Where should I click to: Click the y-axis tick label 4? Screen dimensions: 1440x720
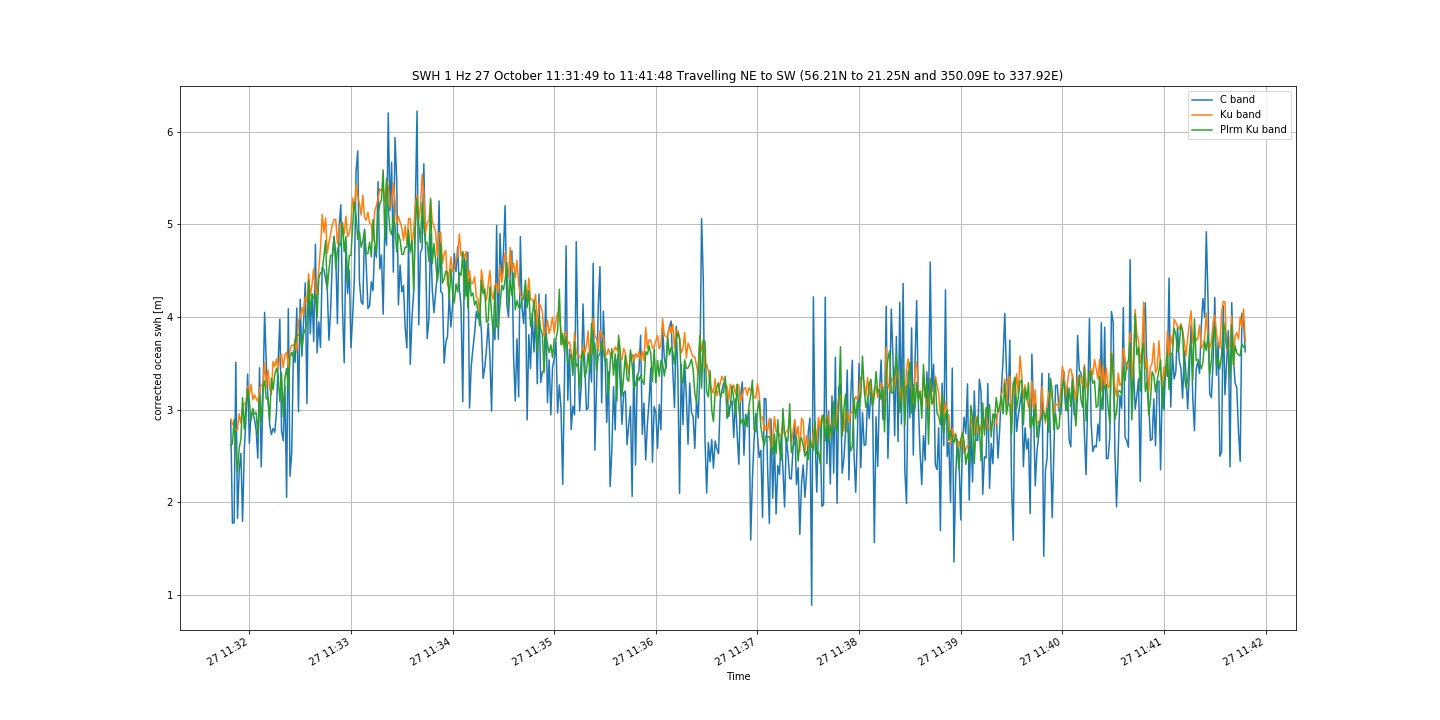click(170, 317)
